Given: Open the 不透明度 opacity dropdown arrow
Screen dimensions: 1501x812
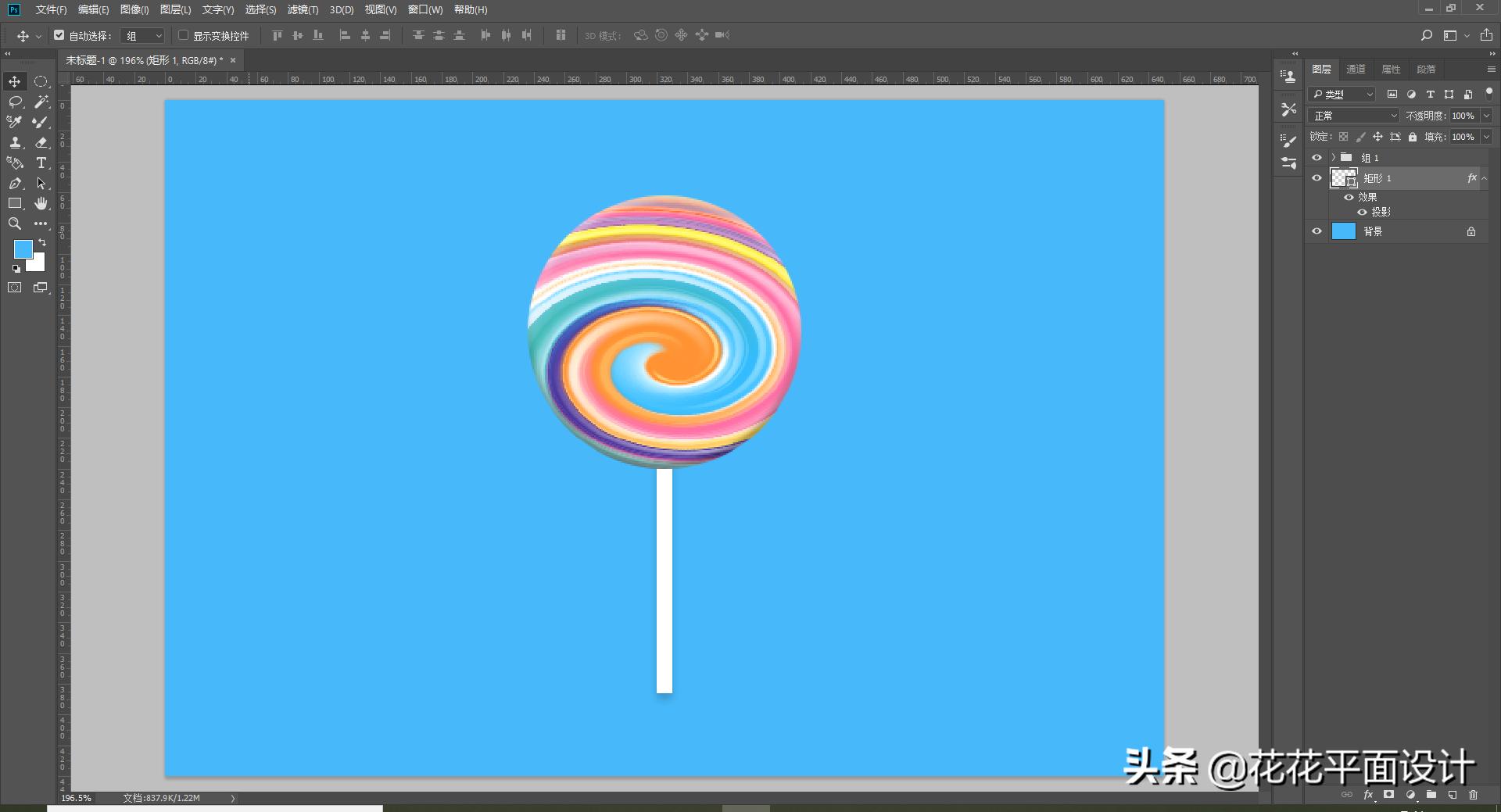Looking at the screenshot, I should (x=1486, y=116).
